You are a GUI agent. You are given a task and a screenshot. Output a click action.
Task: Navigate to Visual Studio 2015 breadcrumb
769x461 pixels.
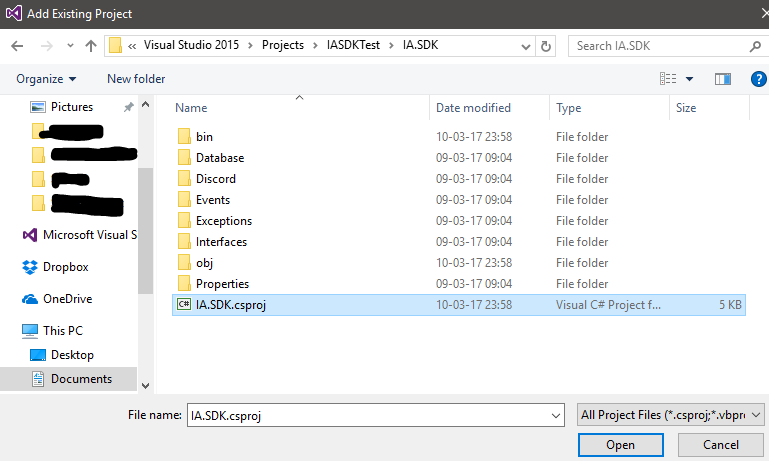click(x=191, y=45)
